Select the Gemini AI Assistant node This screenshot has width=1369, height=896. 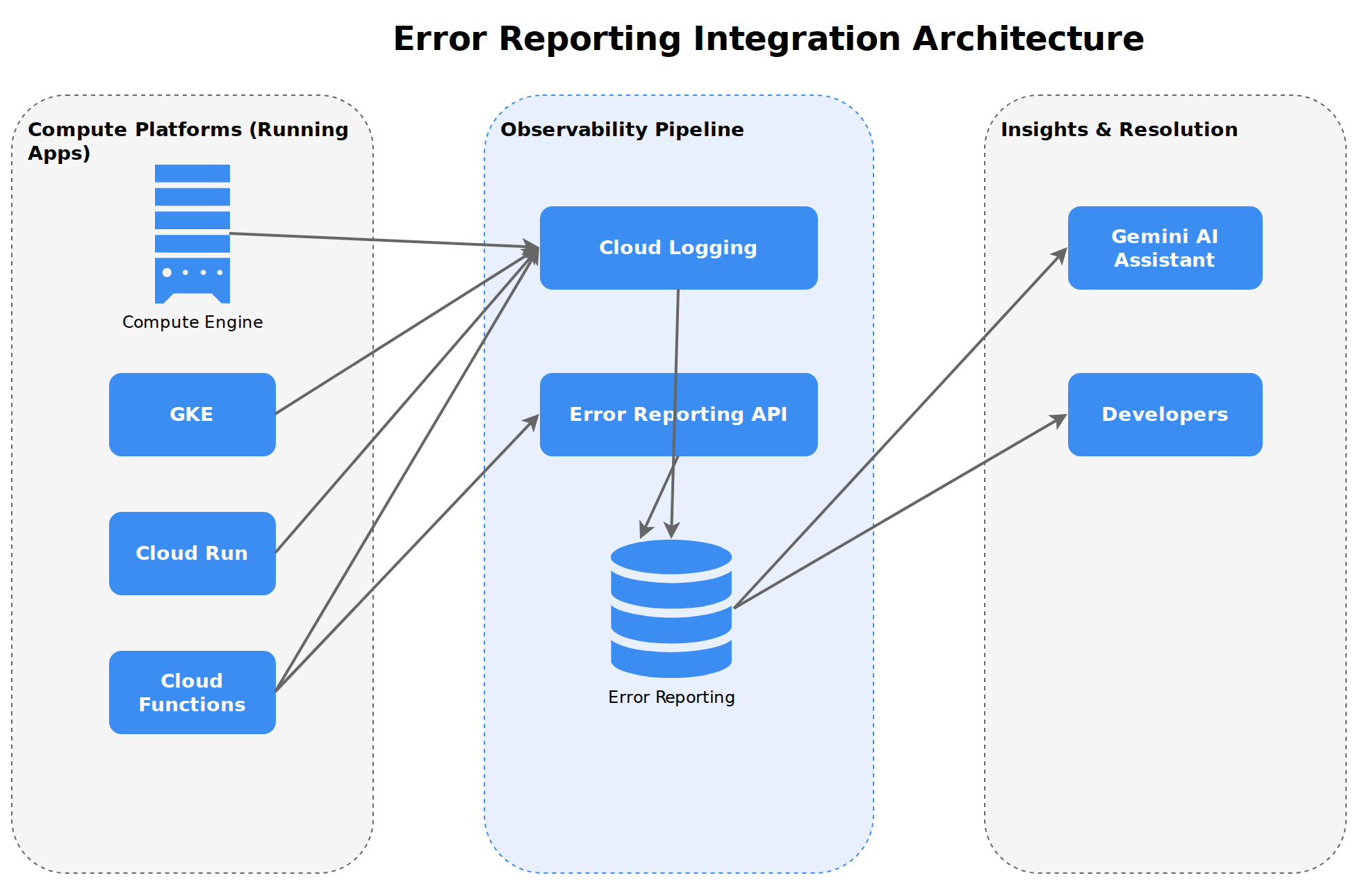(1165, 248)
